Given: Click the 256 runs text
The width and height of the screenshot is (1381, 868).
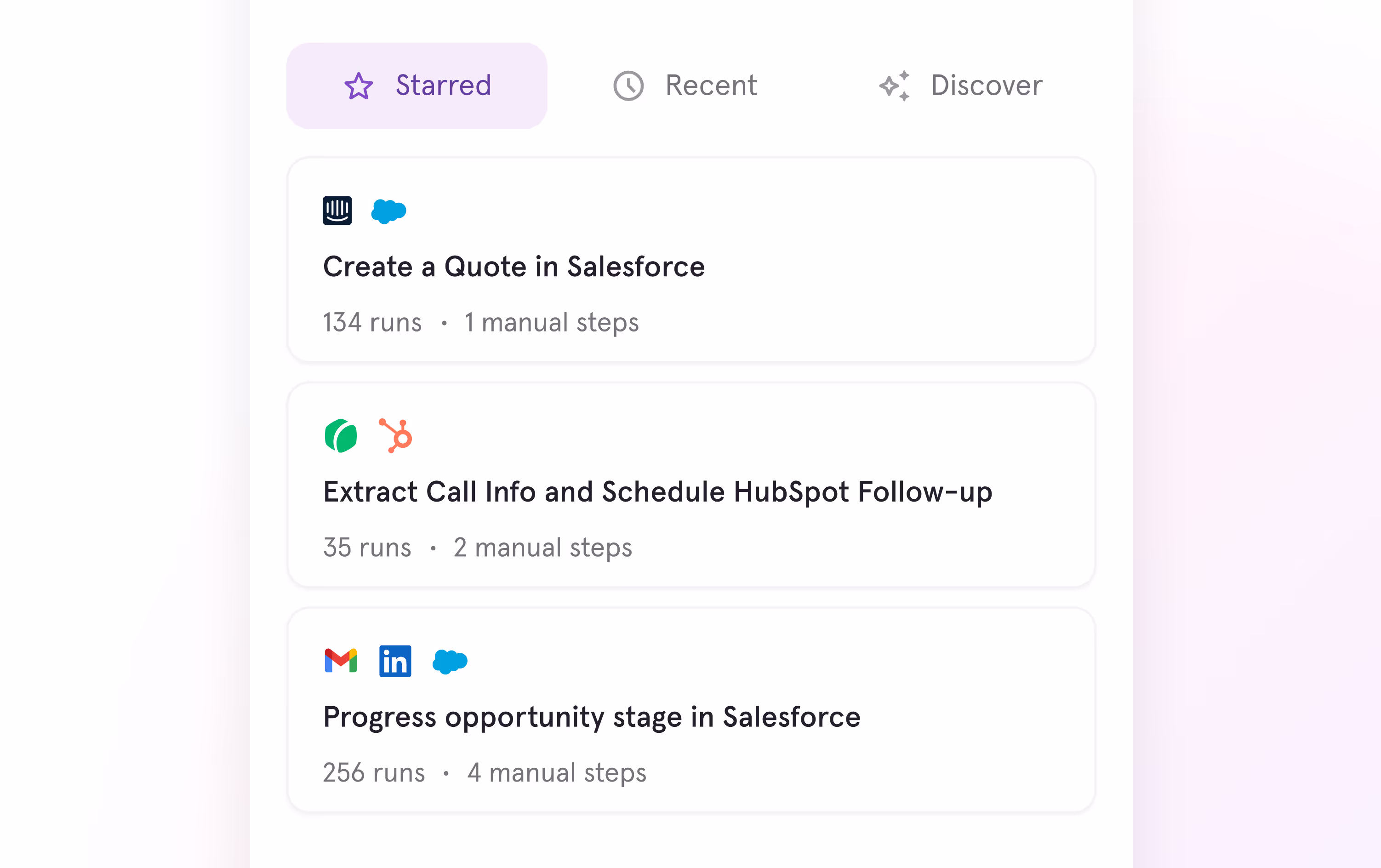Looking at the screenshot, I should point(374,773).
